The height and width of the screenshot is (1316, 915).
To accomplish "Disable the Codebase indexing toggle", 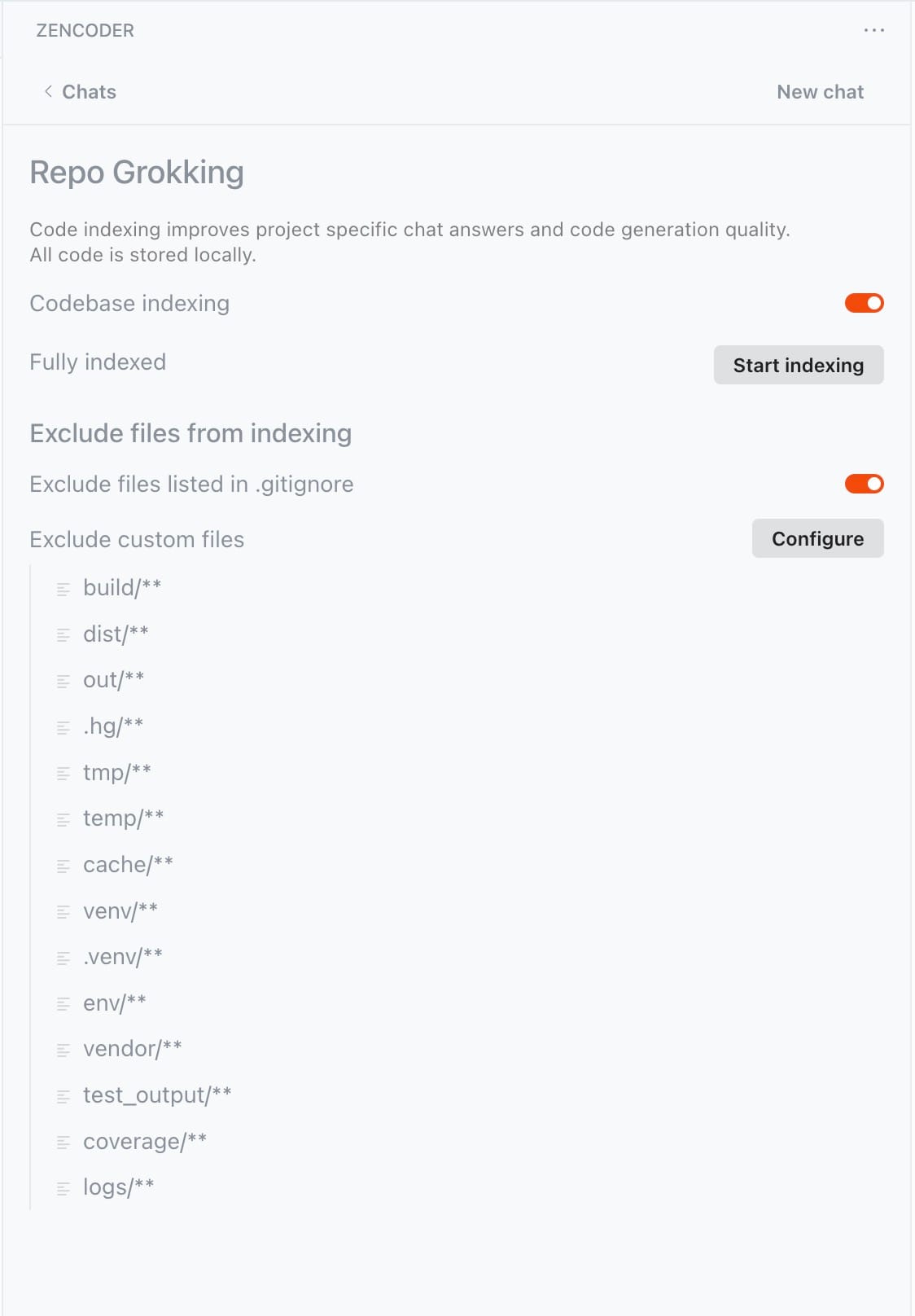I will tap(865, 303).
